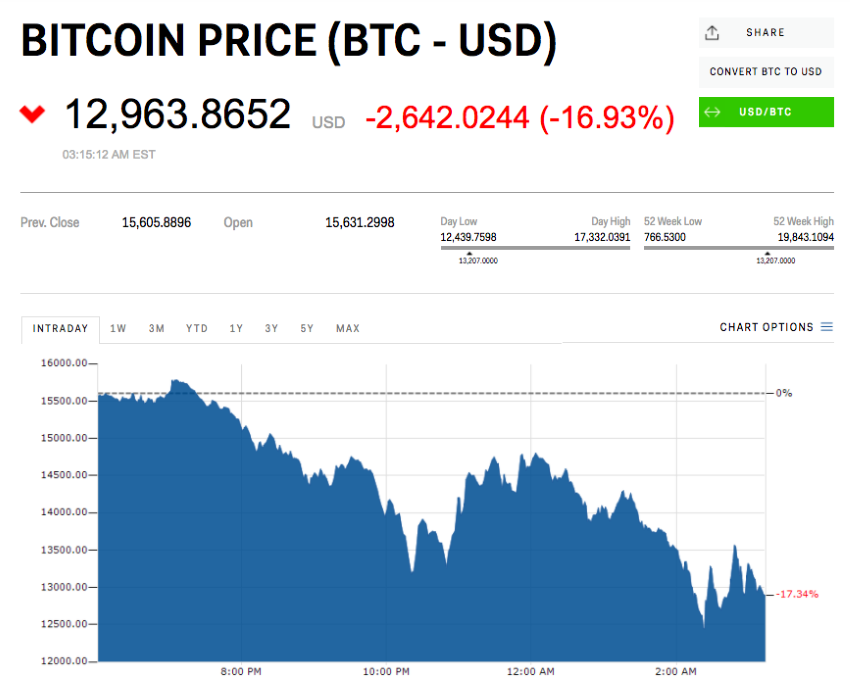Click the share upload icon
Viewport: 850px width, 687px height.
(712, 33)
